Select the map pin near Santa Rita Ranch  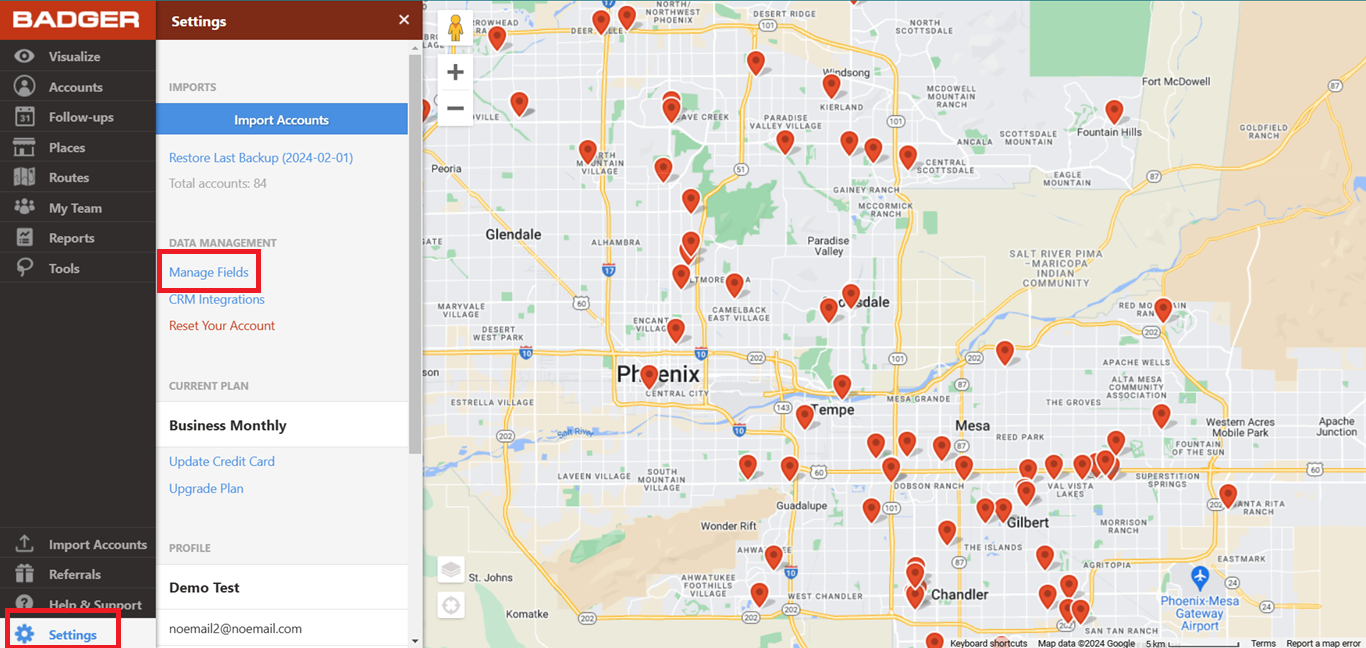[x=1228, y=495]
